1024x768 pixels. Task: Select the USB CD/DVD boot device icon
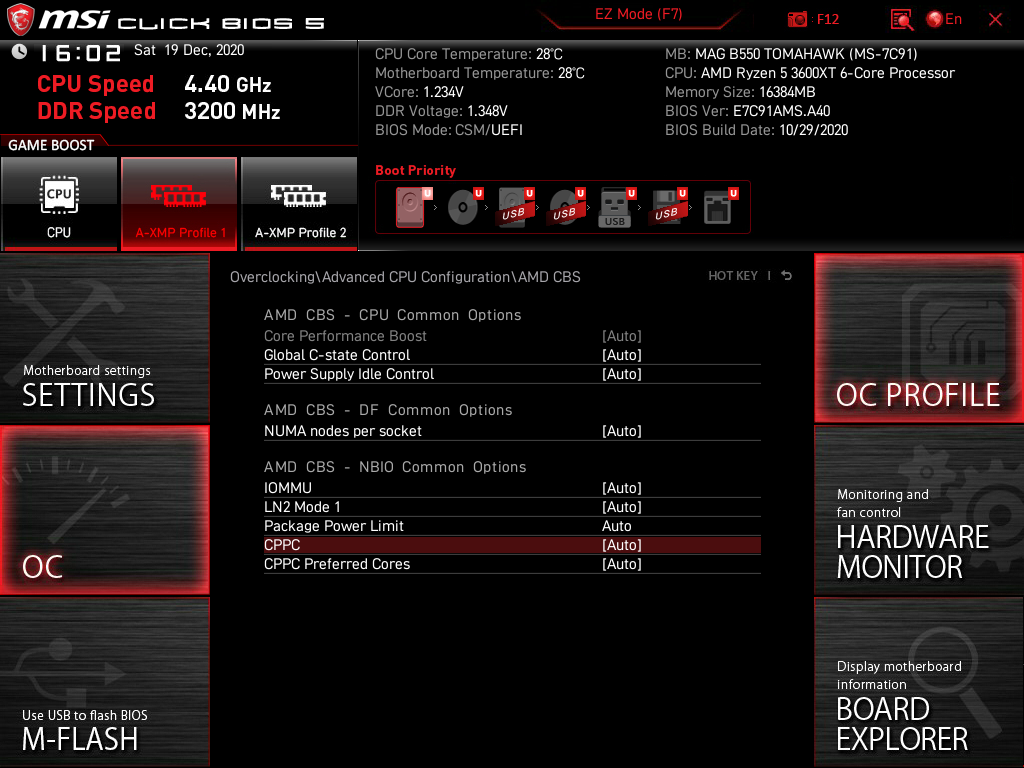coord(567,207)
